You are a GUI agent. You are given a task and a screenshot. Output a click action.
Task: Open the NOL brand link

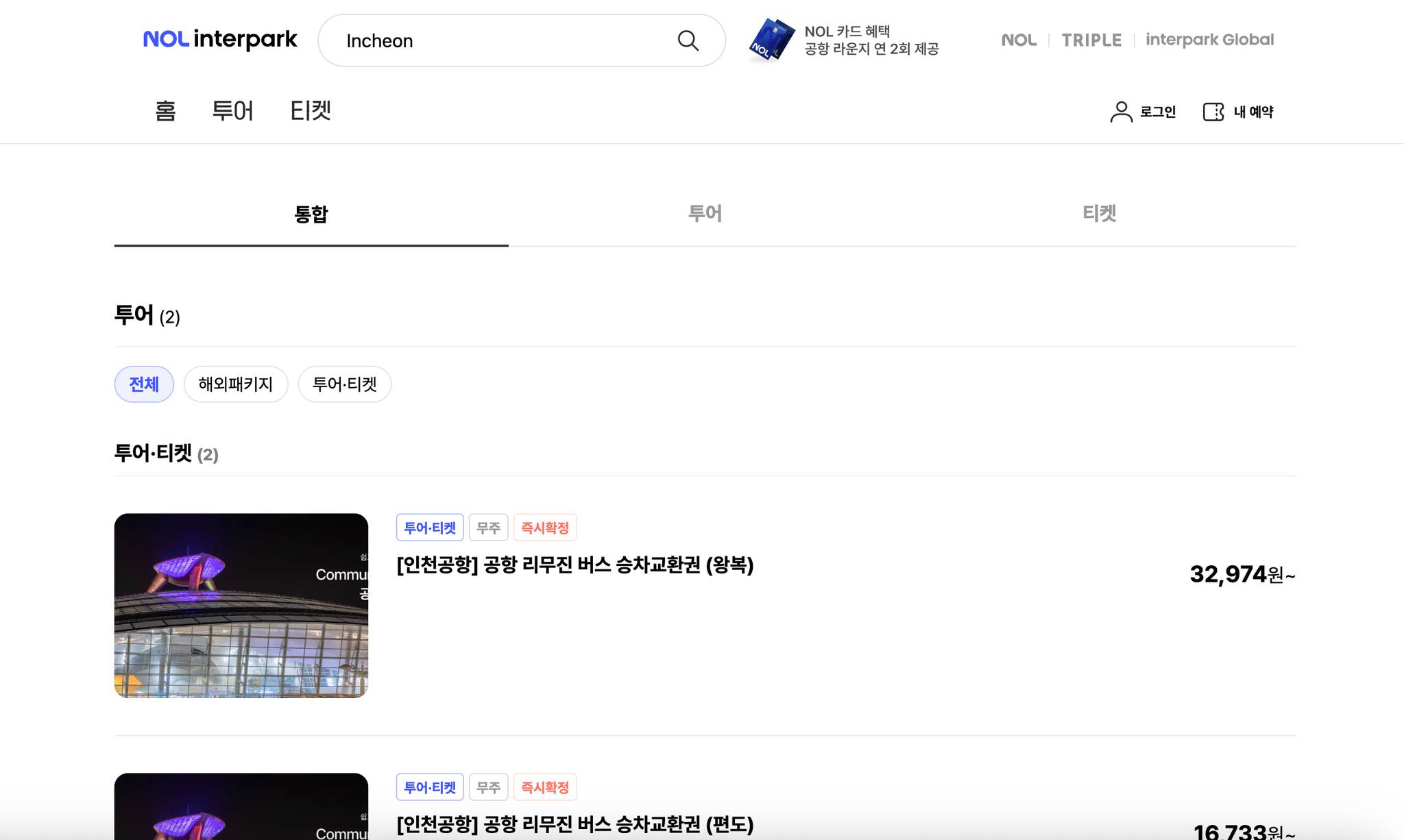(x=1019, y=40)
